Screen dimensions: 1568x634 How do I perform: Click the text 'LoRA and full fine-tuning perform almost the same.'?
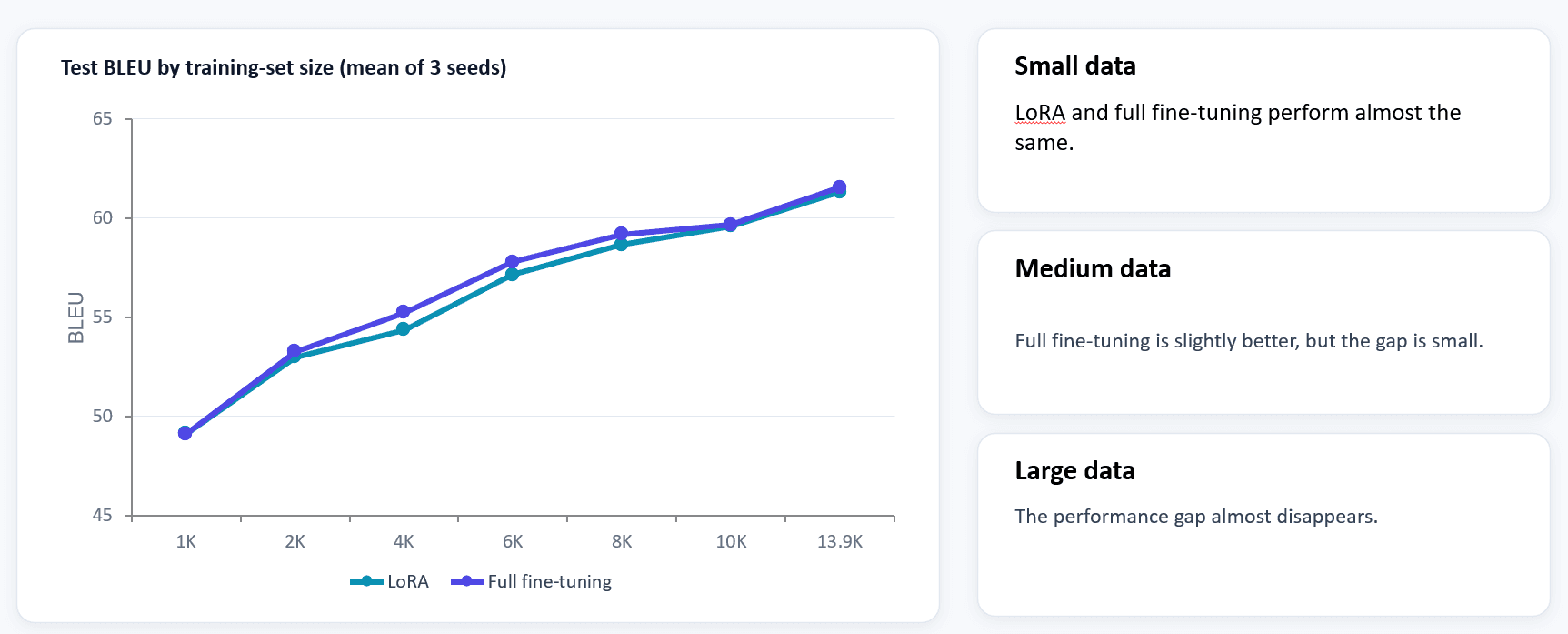[1238, 127]
